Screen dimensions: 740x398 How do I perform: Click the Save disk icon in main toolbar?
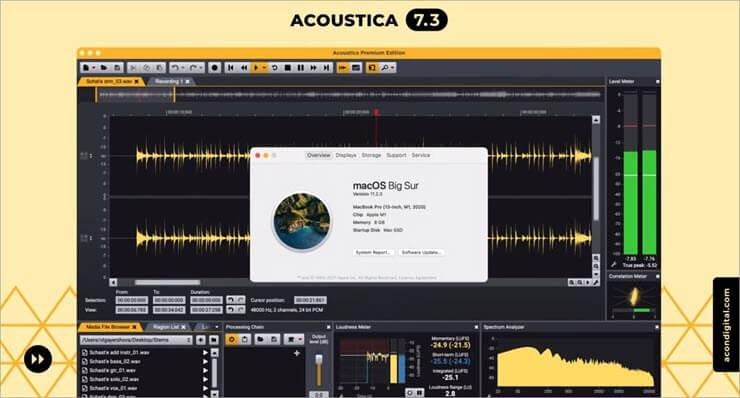click(117, 68)
